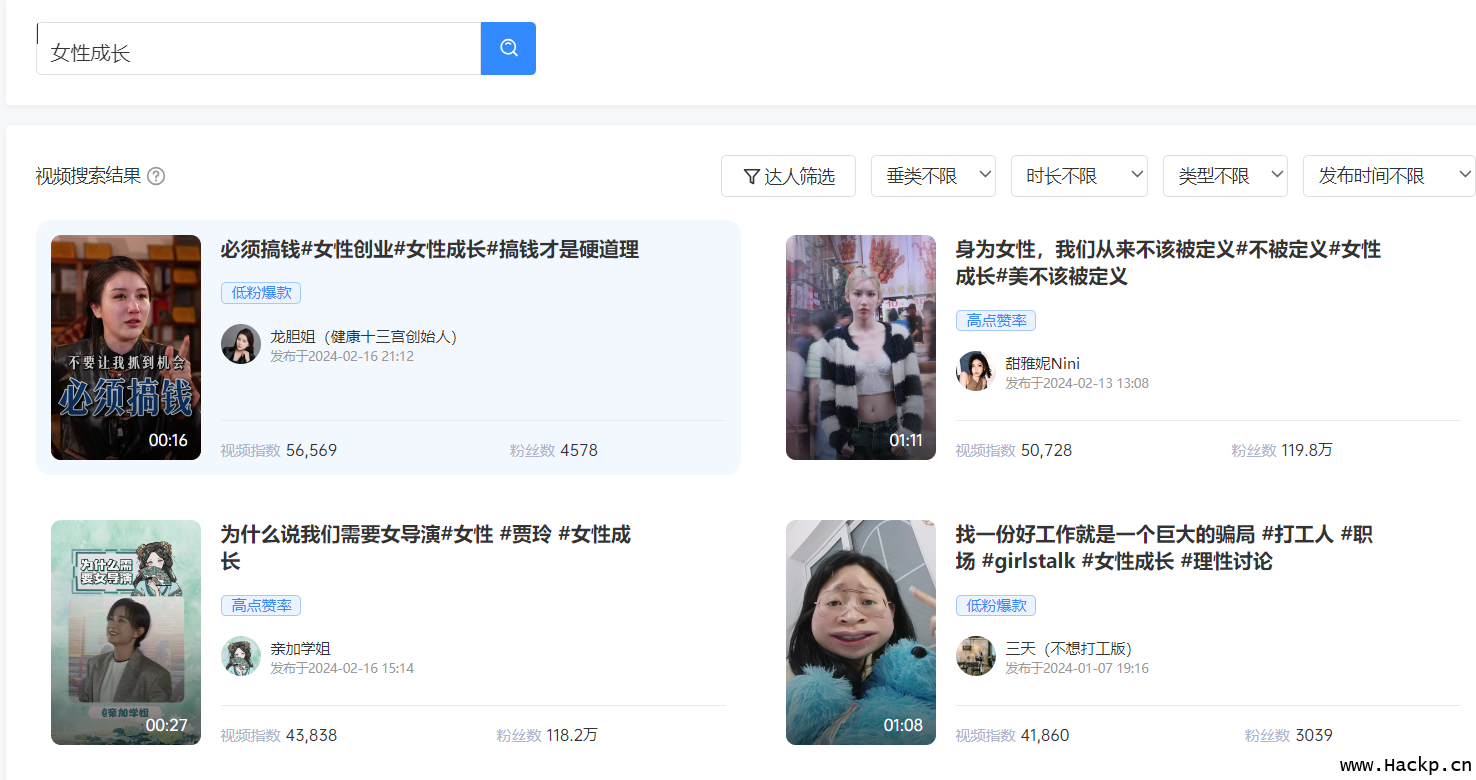Open the 为什么需要女导演 video thumbnail
Viewport: 1476px width, 780px height.
(x=126, y=632)
